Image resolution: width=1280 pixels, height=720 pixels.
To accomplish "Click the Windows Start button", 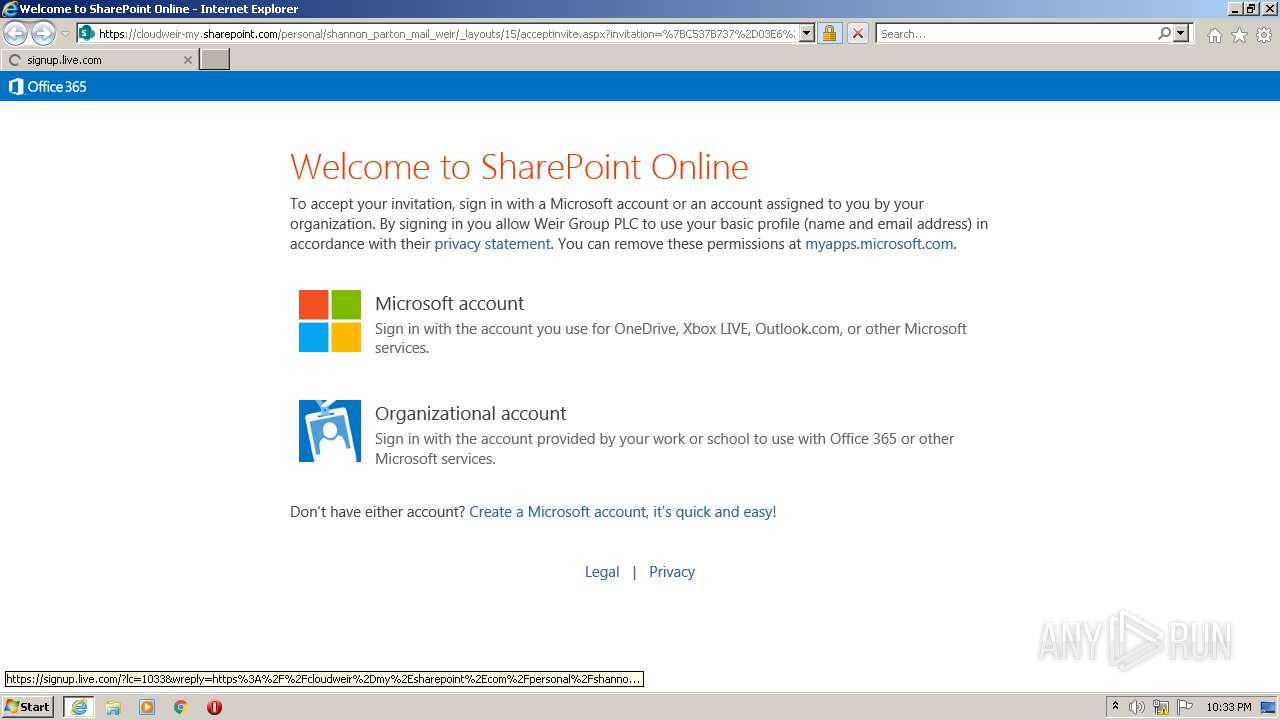I will click(x=28, y=706).
